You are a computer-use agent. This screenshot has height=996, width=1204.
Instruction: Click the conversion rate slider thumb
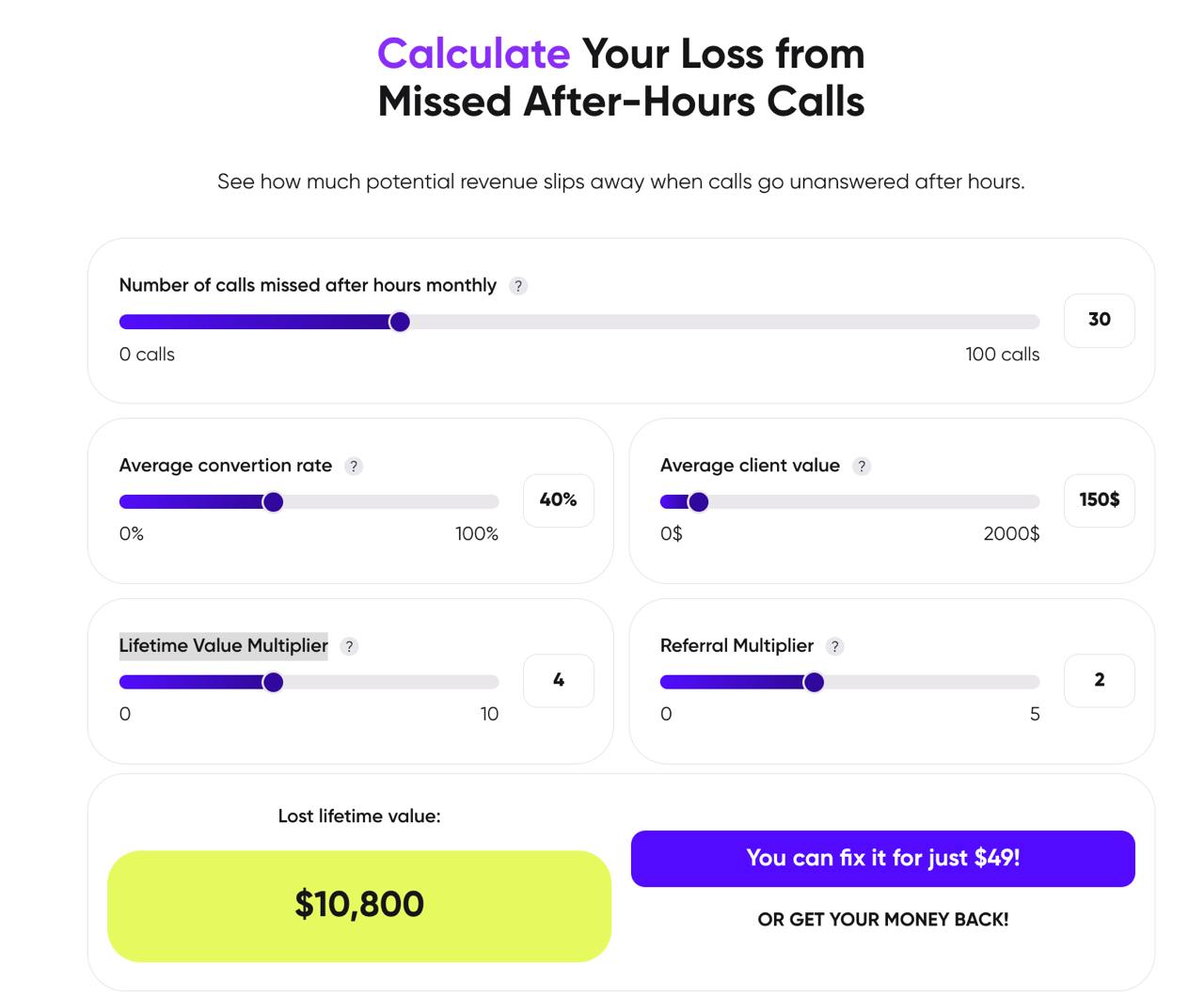(273, 502)
